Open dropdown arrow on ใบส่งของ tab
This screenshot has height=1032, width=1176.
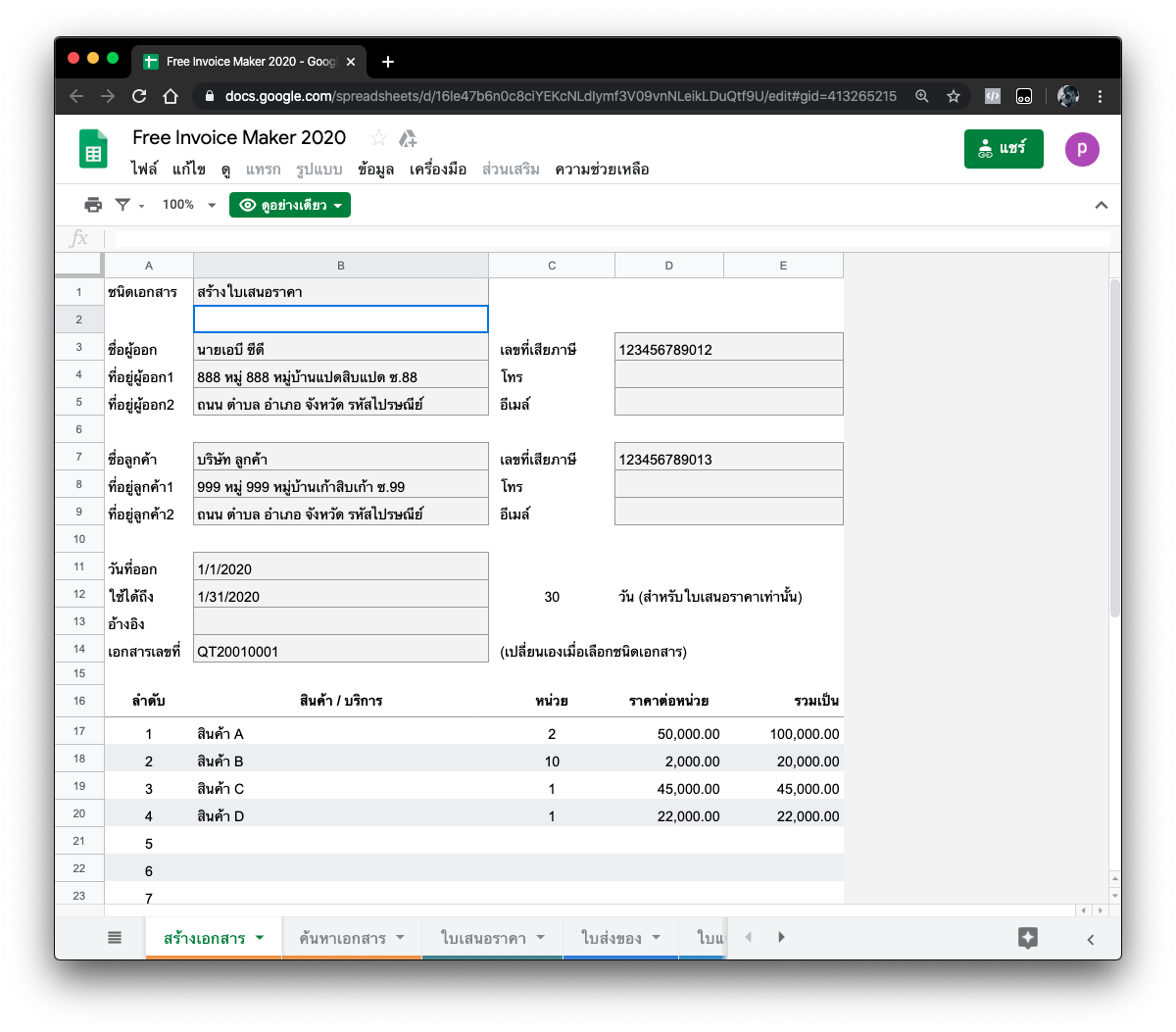coord(657,937)
